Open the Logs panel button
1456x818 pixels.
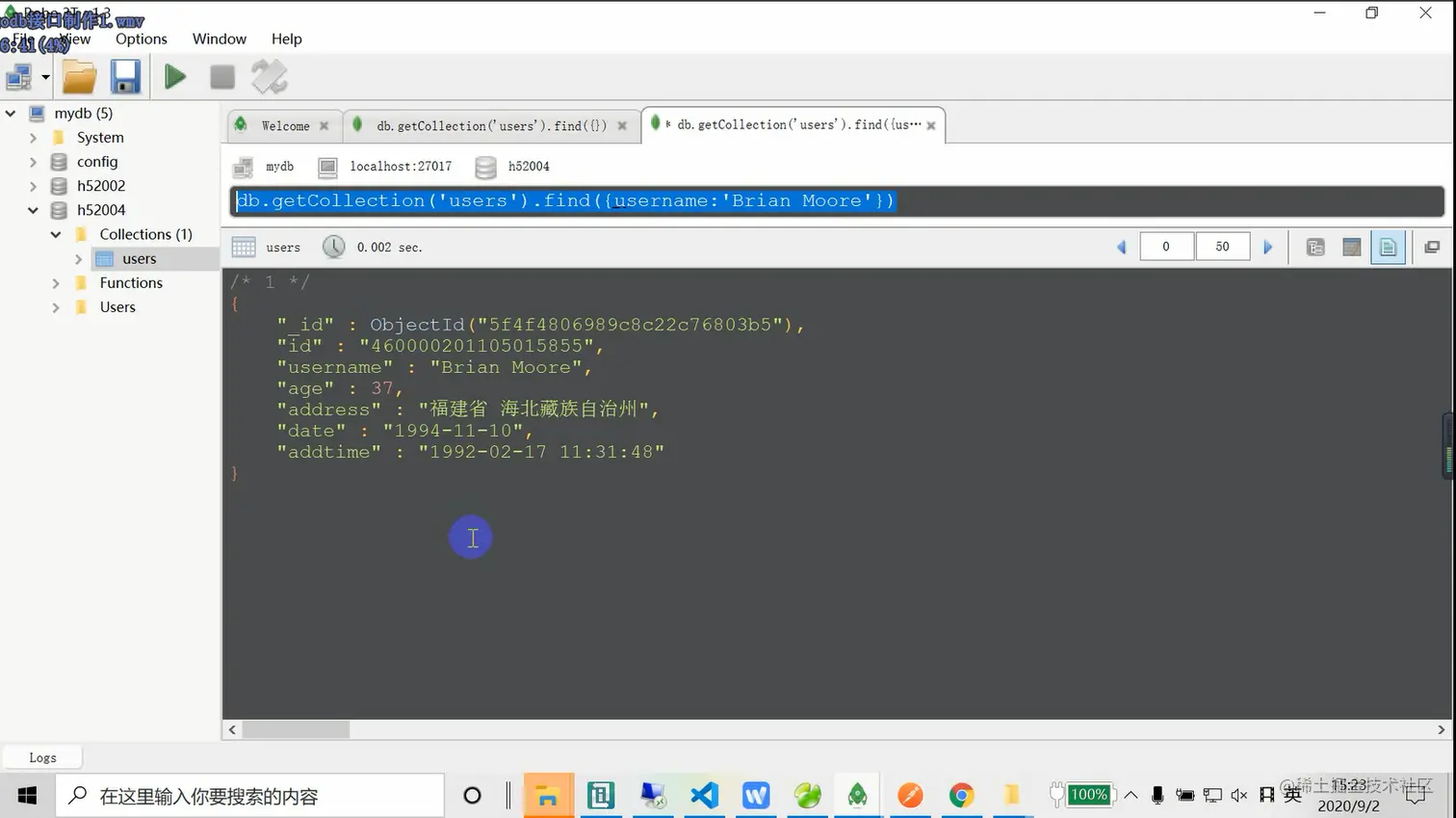42,757
